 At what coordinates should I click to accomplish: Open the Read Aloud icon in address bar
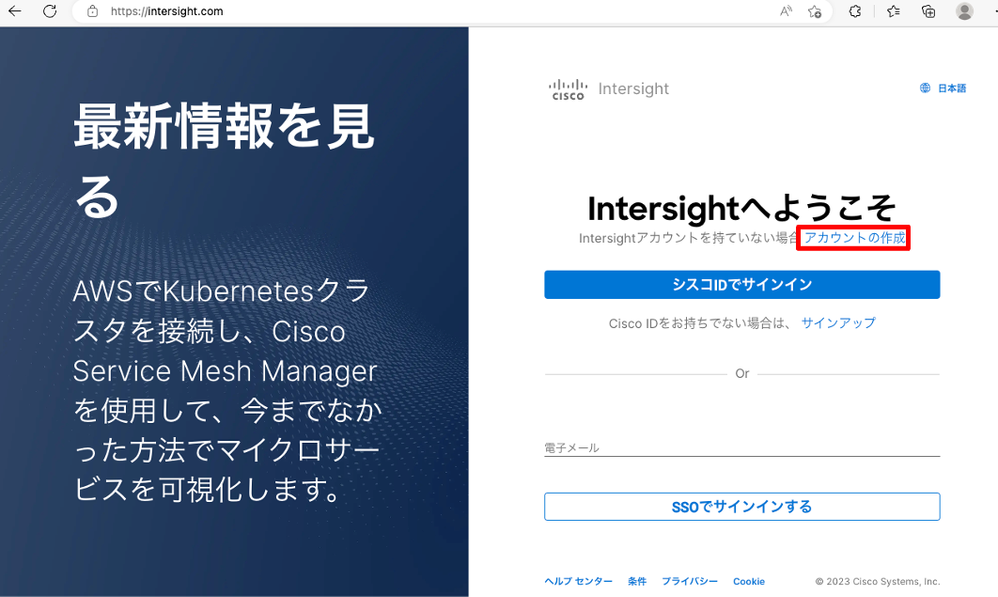pyautogui.click(x=786, y=11)
